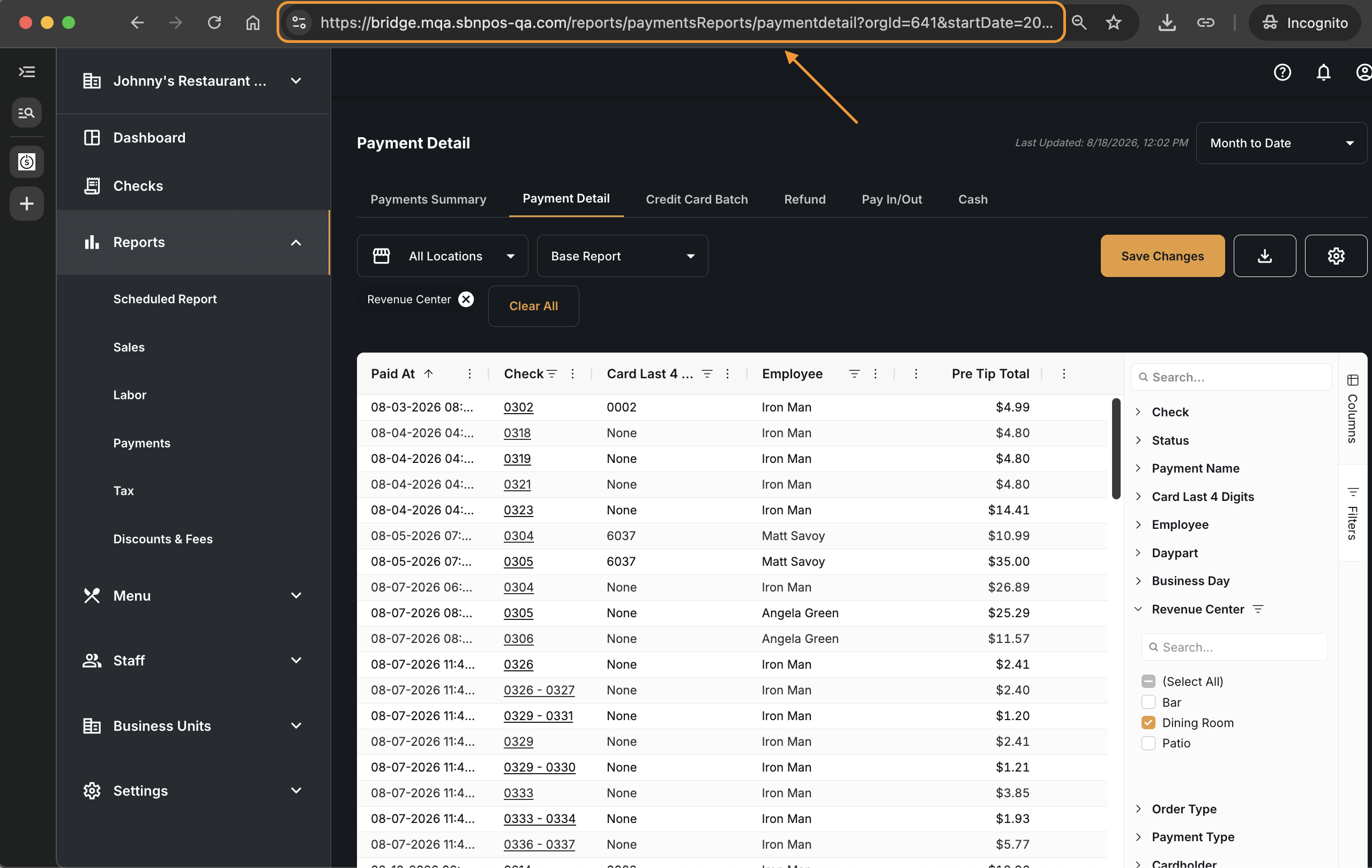Reload the page with refresh icon
Viewport: 1372px width, 868px height.
pyautogui.click(x=214, y=23)
